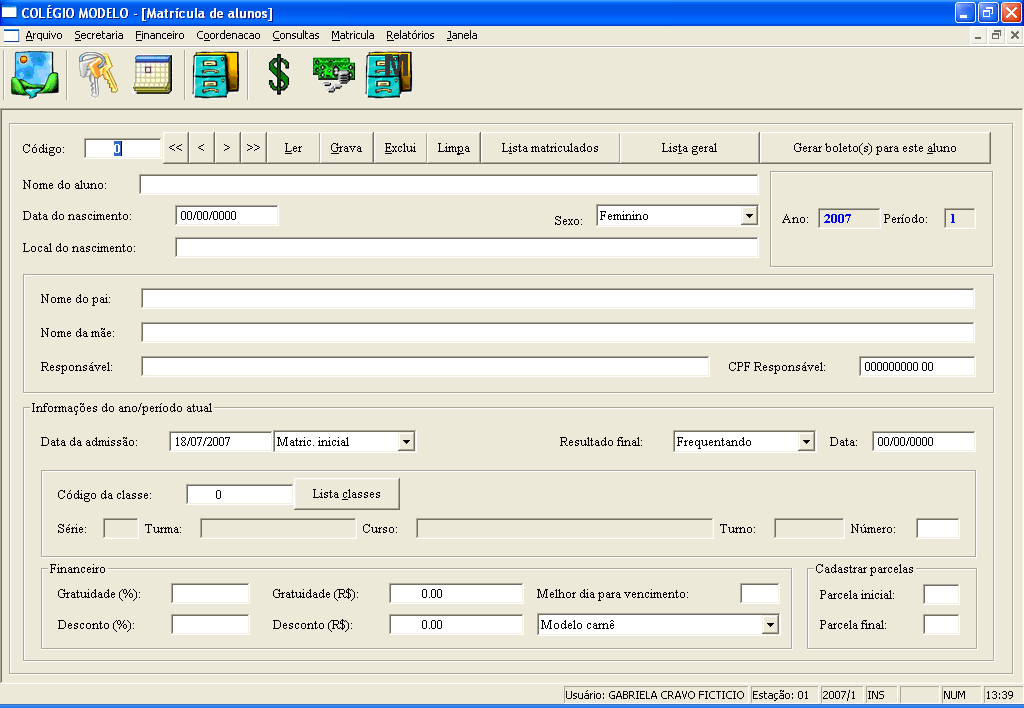Viewport: 1024px width, 708px height.
Task: Click the app icon left of Arquivo menu
Action: click(x=12, y=35)
